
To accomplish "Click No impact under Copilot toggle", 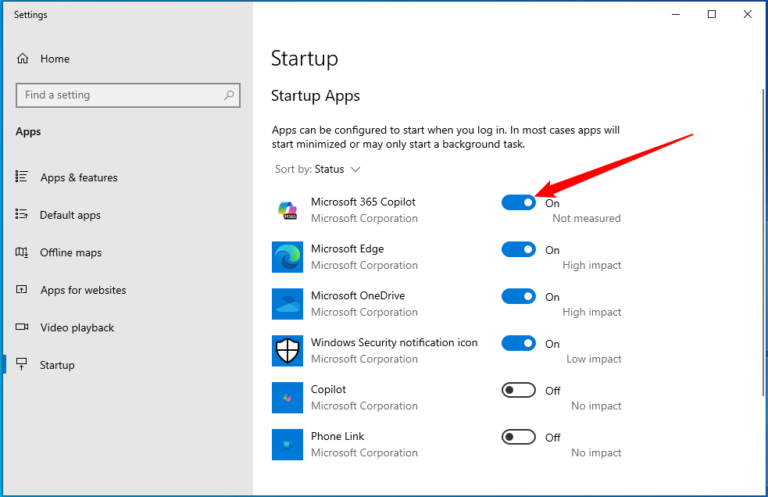I will [597, 406].
